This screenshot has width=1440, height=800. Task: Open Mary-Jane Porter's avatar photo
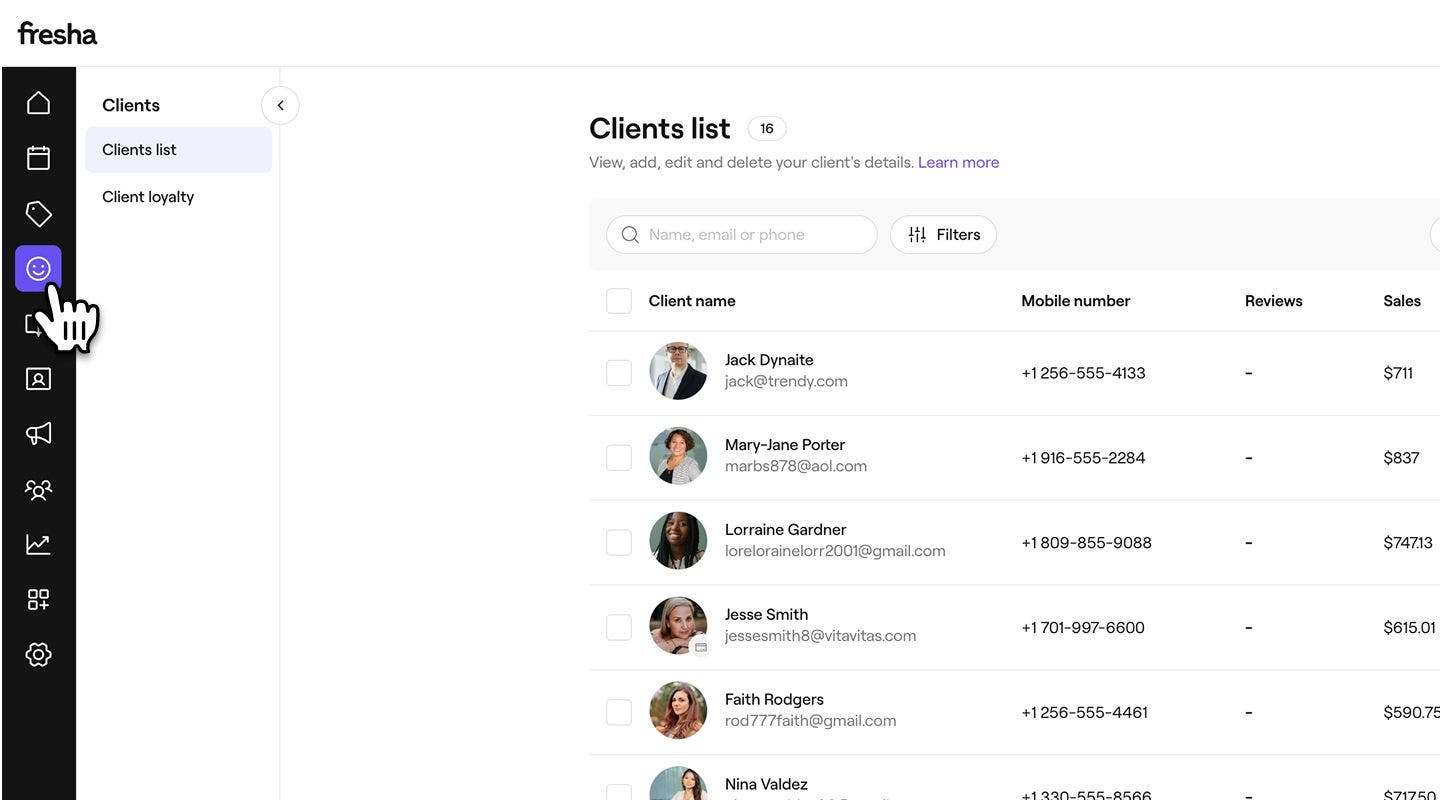click(x=678, y=456)
